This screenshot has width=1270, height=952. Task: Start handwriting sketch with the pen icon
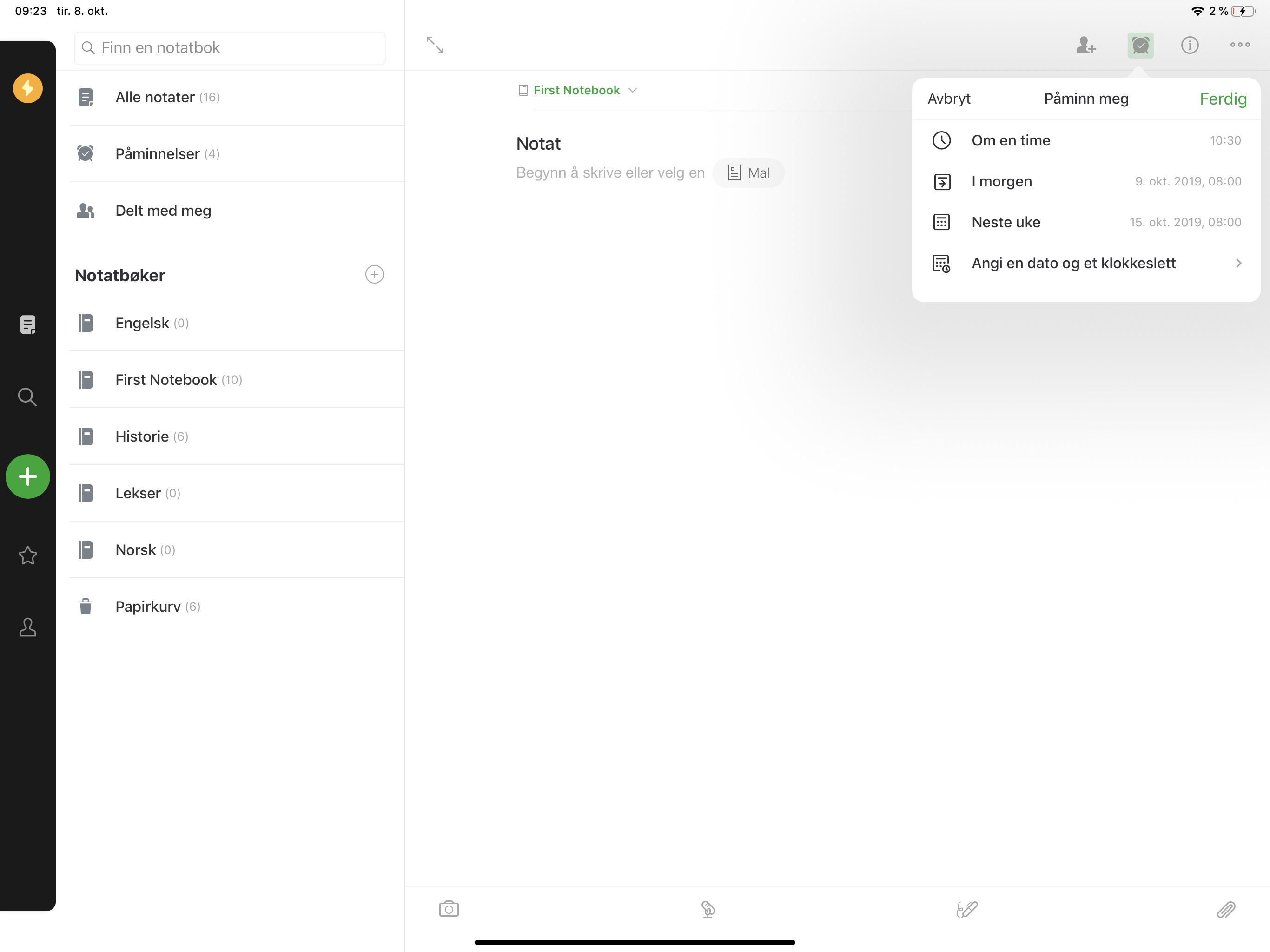tap(967, 910)
